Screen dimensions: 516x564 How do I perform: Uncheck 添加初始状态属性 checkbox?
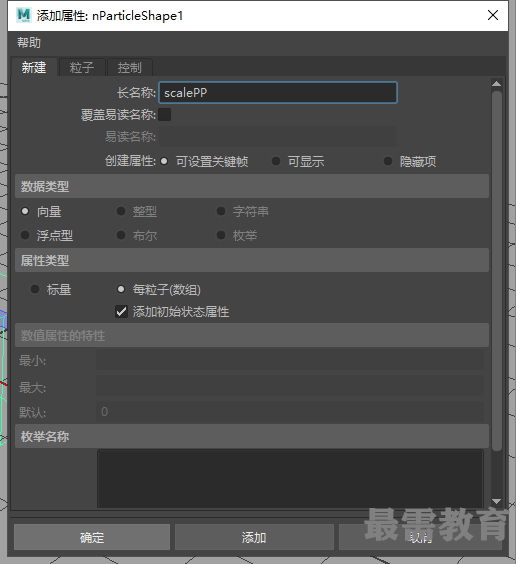121,311
